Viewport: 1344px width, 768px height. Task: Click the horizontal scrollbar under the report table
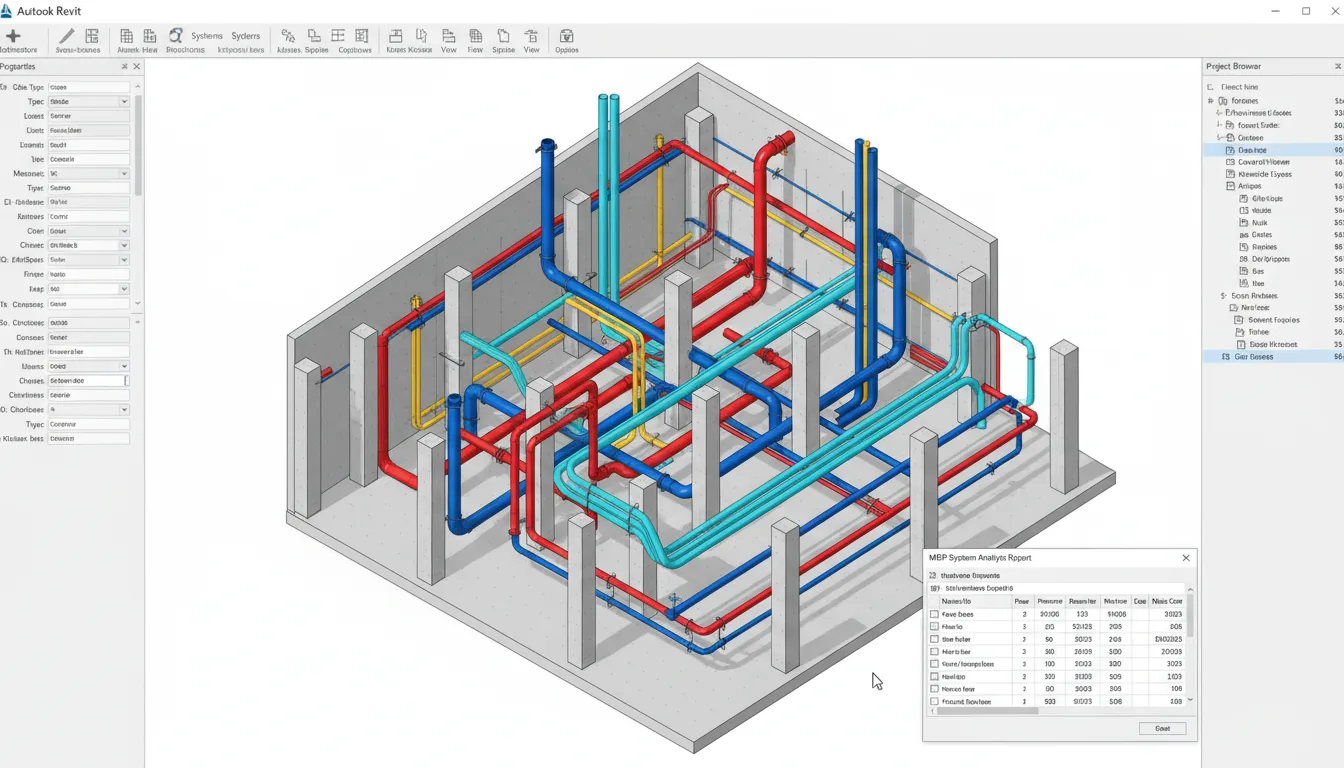(987, 710)
